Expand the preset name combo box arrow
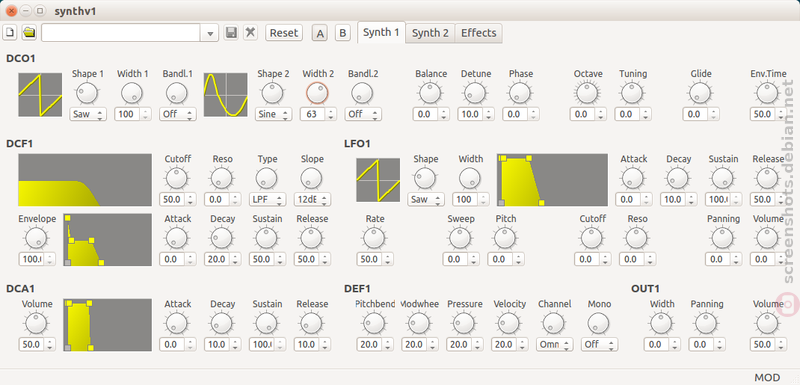The image size is (800, 385). [210, 33]
